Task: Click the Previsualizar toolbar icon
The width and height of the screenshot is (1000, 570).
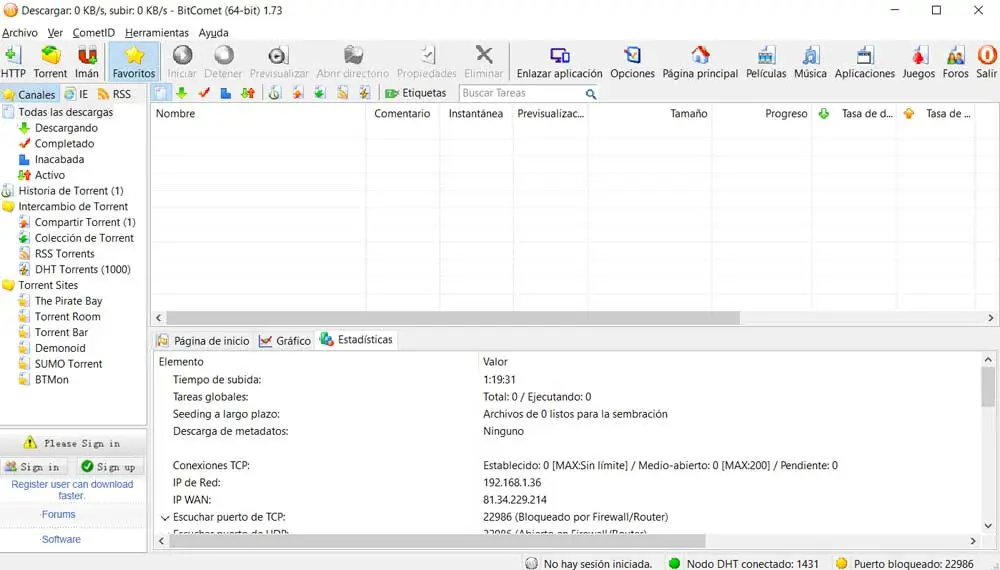Action: pos(279,62)
